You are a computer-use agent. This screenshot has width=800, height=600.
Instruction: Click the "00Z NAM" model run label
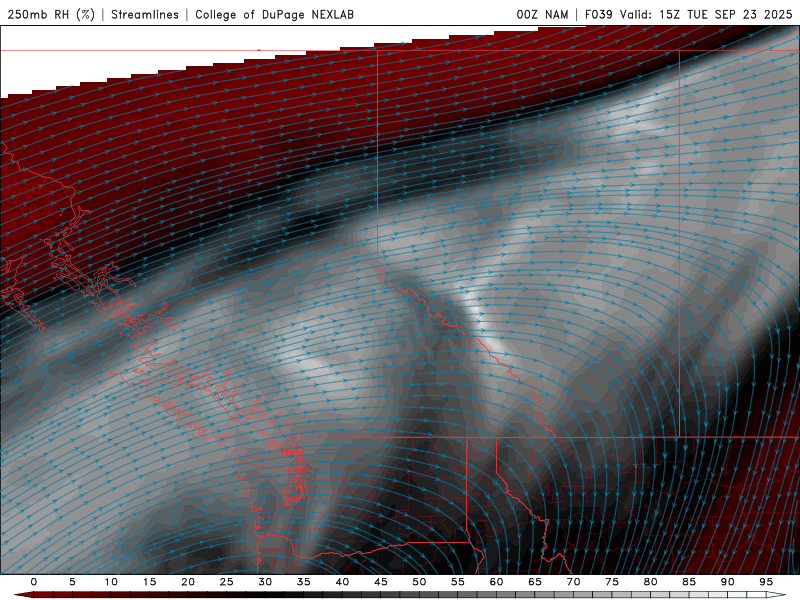pyautogui.click(x=542, y=15)
